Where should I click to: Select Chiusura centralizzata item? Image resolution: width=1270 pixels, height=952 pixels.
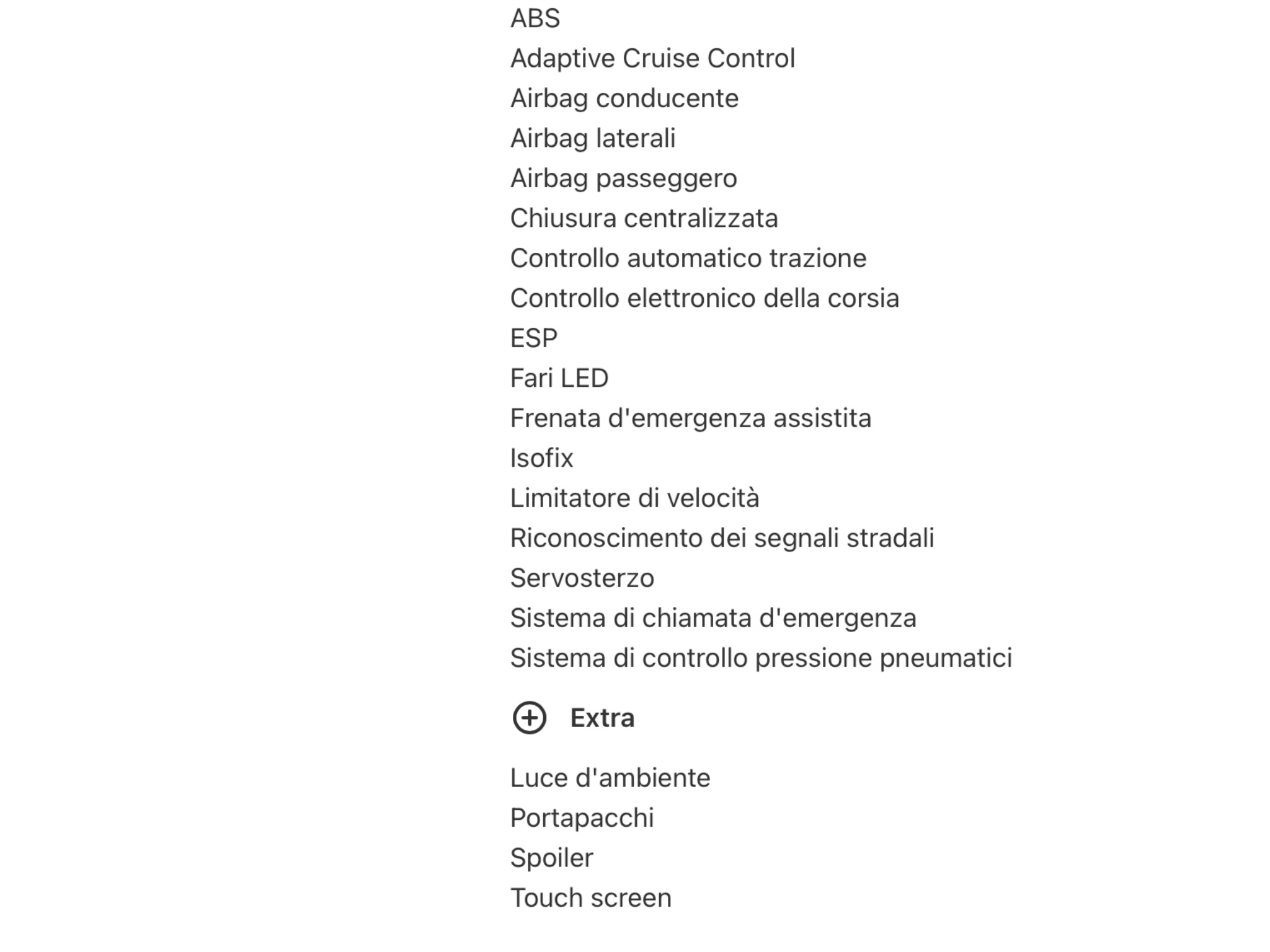point(644,218)
